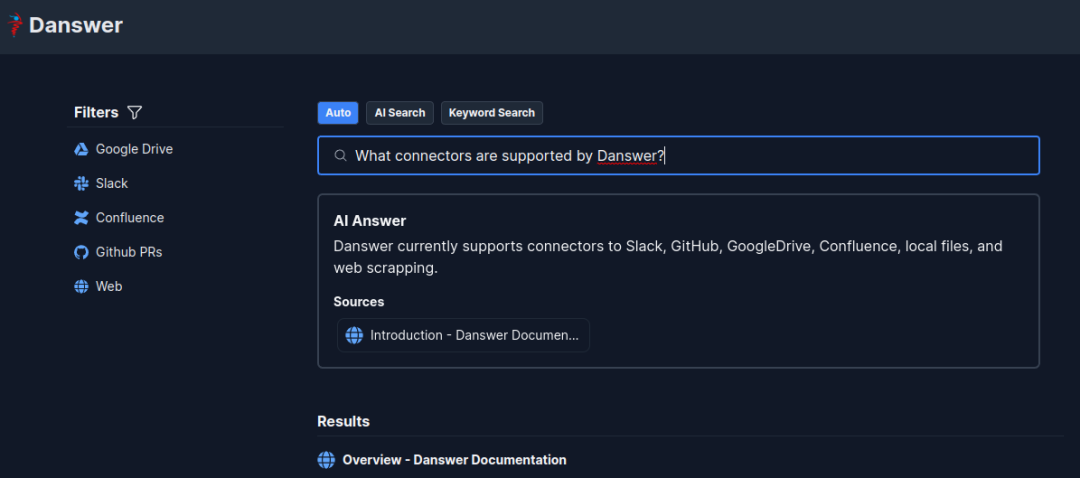This screenshot has height=478, width=1080.
Task: Select the Auto search mode
Action: tap(338, 113)
